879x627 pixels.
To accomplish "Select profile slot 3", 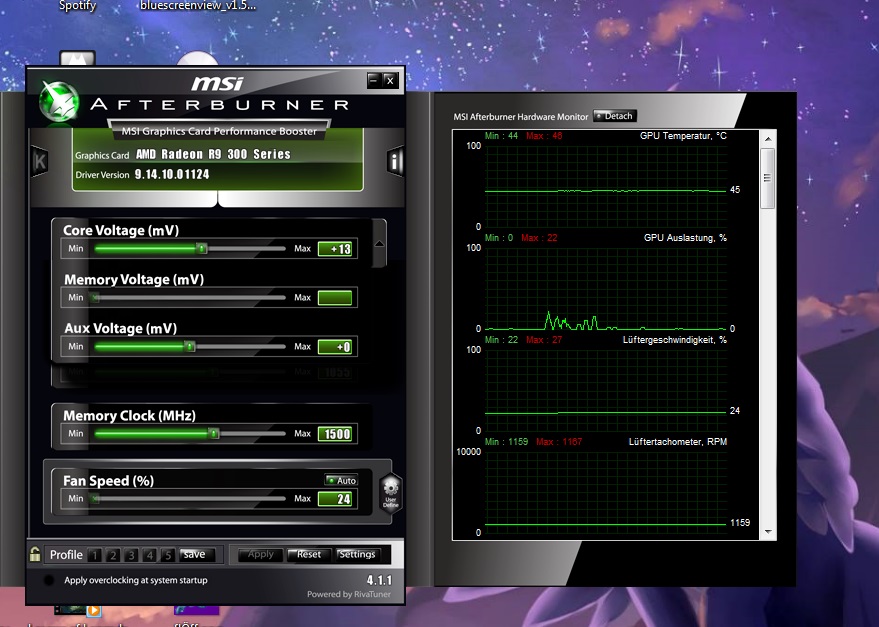I will click(x=131, y=555).
